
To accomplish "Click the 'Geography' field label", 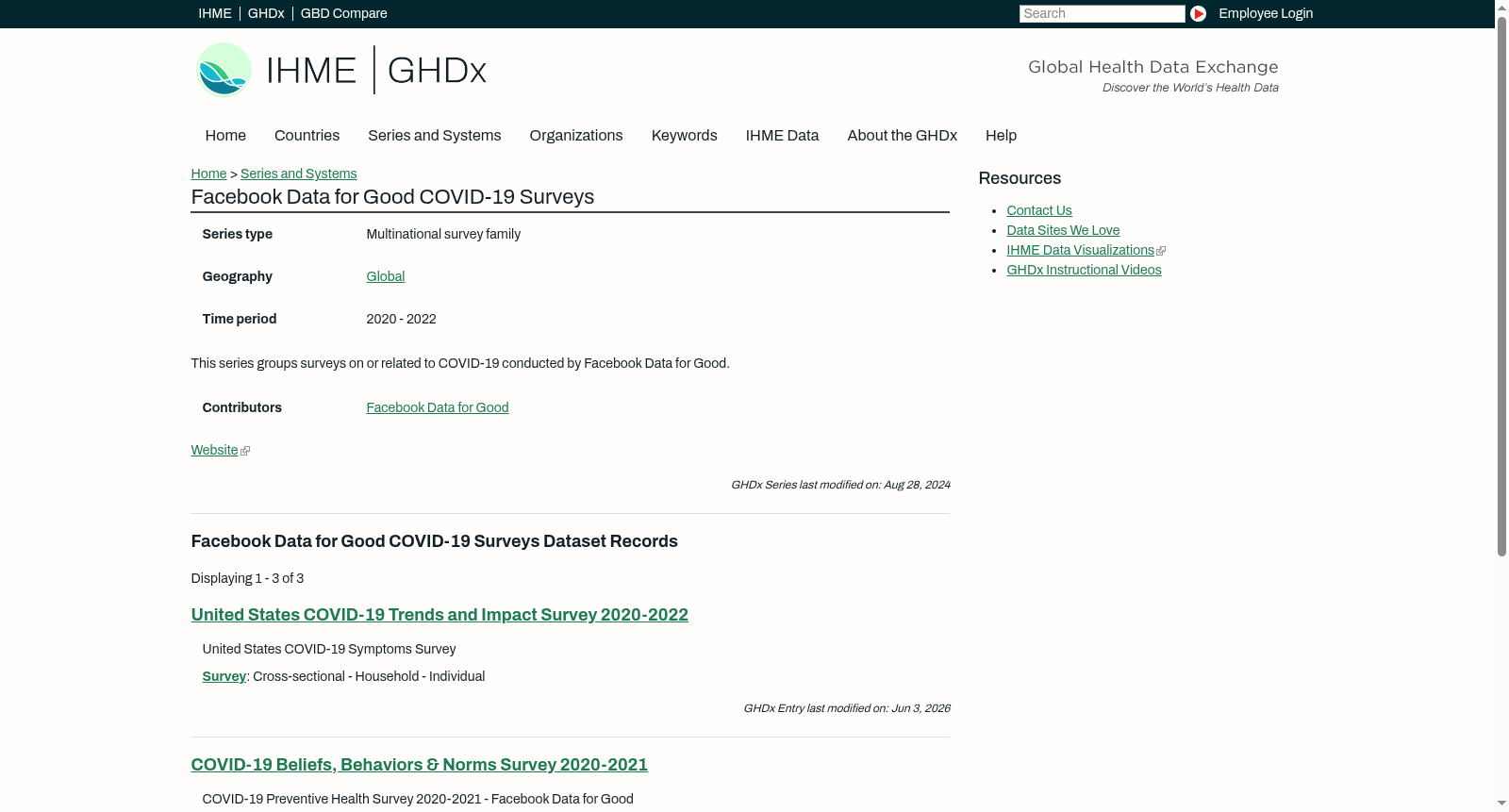I will [x=237, y=276].
